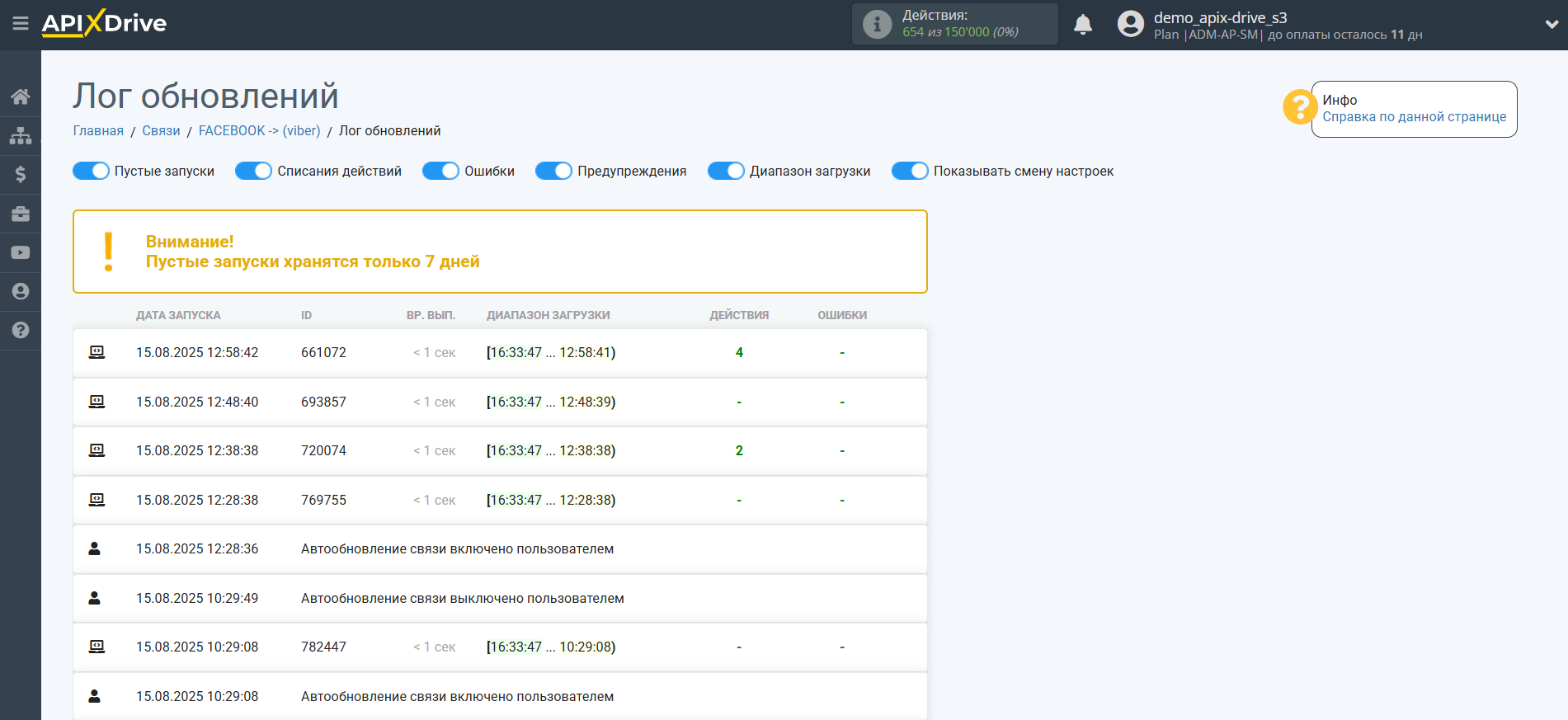Toggle the Пустые запуски switch
Screen dimensions: 1568x720
91,171
